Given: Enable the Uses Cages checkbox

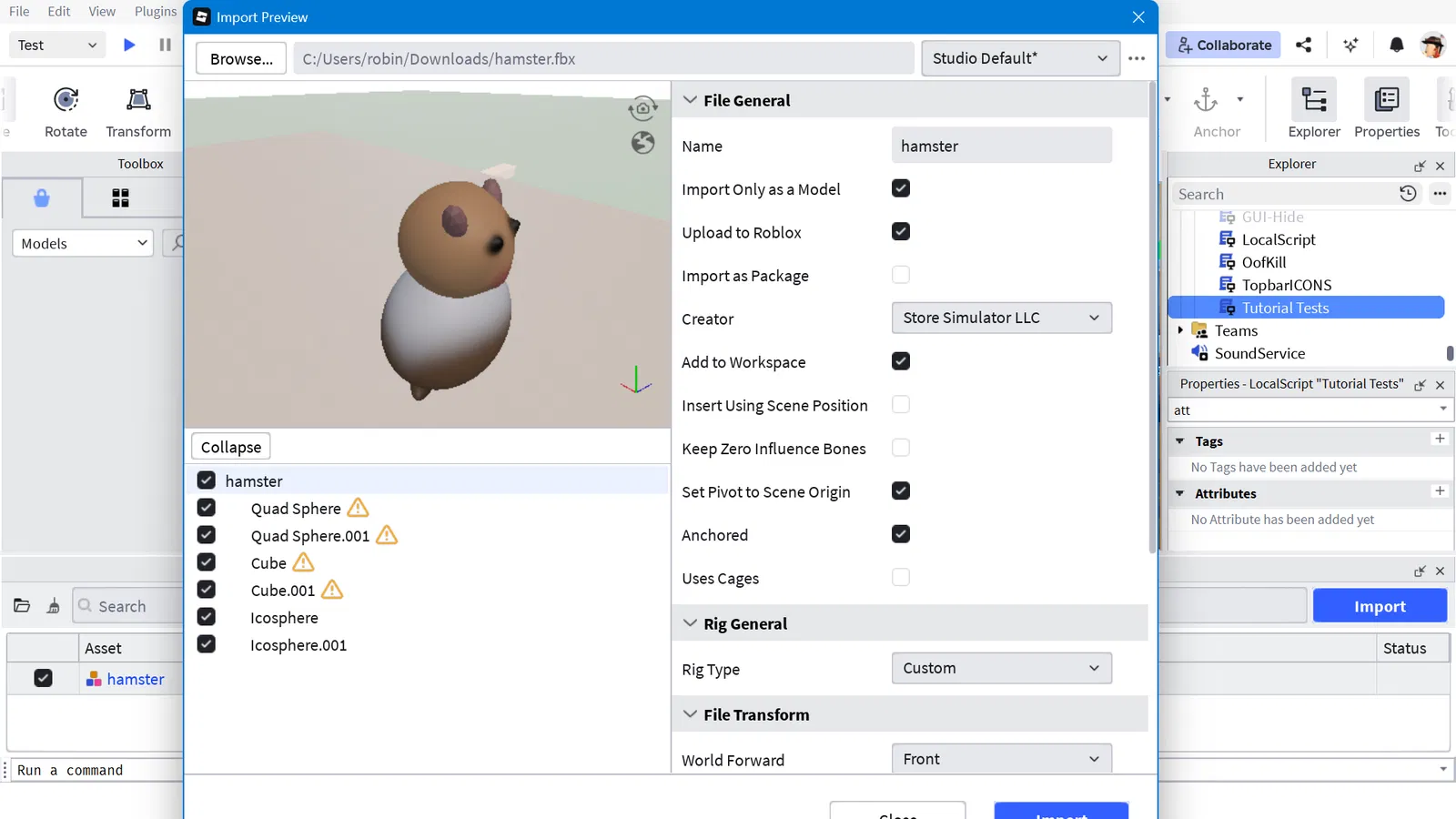Looking at the screenshot, I should pyautogui.click(x=901, y=577).
